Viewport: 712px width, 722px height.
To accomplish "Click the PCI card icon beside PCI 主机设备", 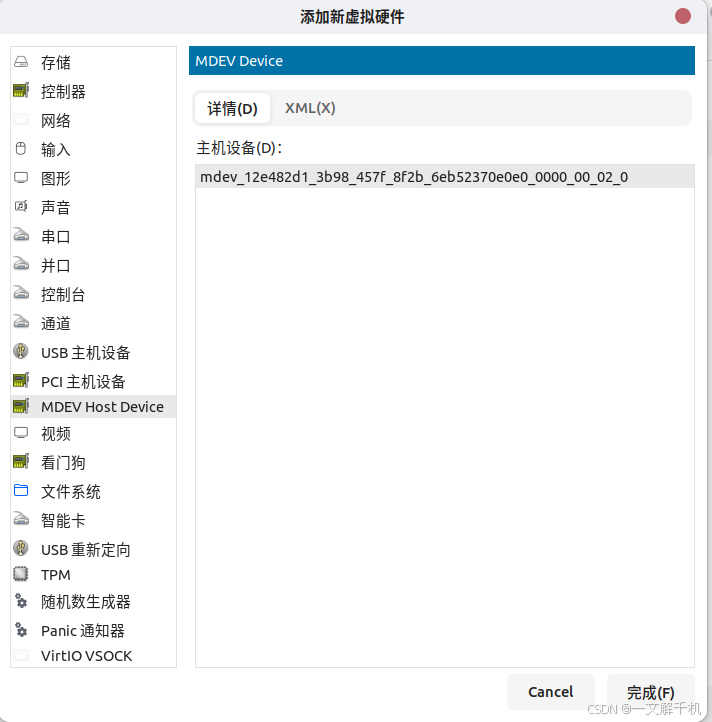I will pos(21,380).
